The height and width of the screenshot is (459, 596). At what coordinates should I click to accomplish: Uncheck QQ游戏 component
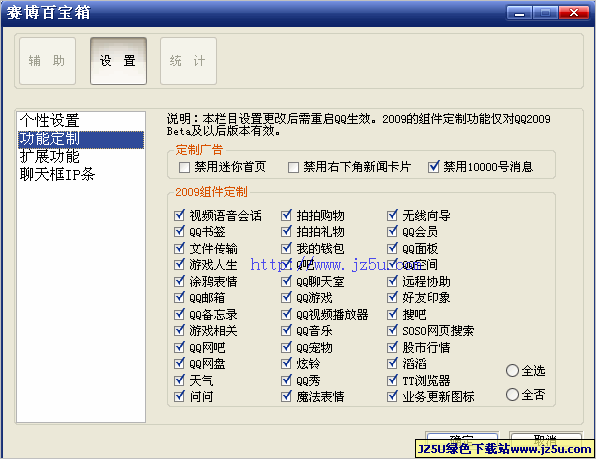point(286,298)
